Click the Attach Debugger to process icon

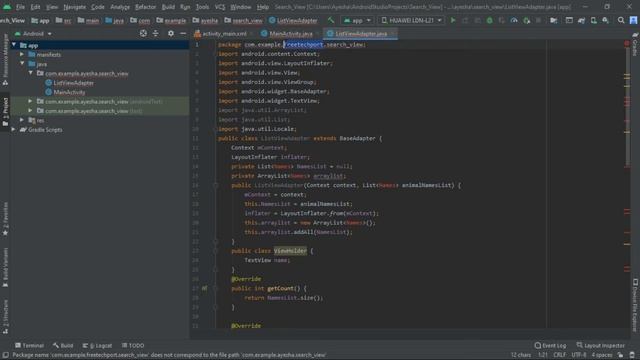[527, 20]
